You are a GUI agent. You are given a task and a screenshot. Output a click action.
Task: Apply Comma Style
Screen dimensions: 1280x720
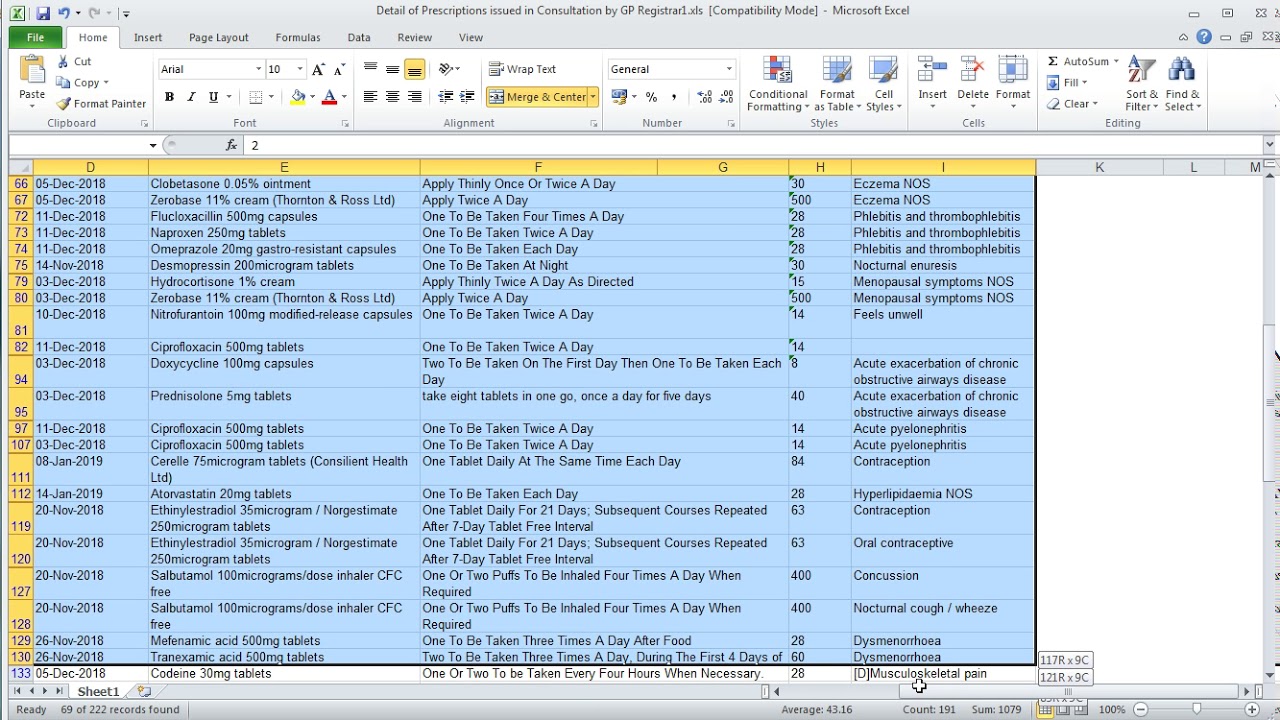(x=674, y=97)
